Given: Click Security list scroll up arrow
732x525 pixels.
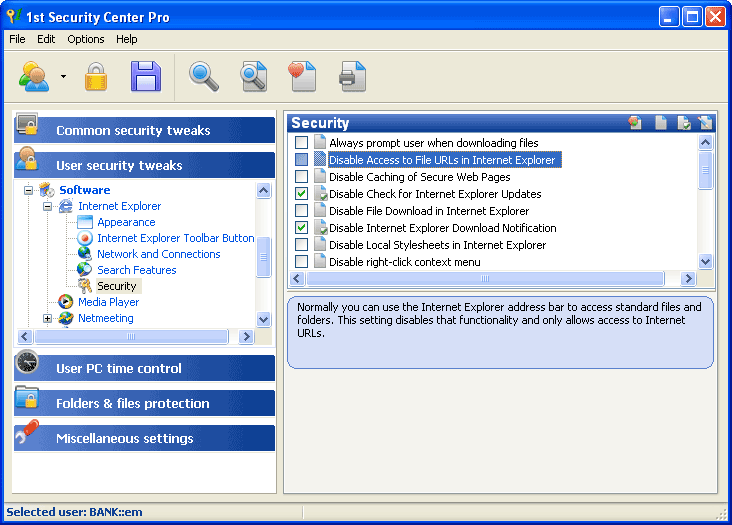Looking at the screenshot, I should (x=705, y=142).
